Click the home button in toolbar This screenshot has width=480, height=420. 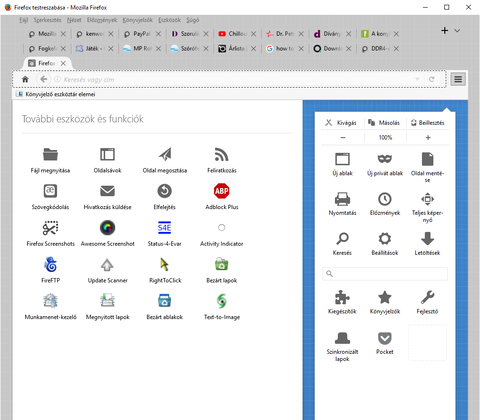25,79
